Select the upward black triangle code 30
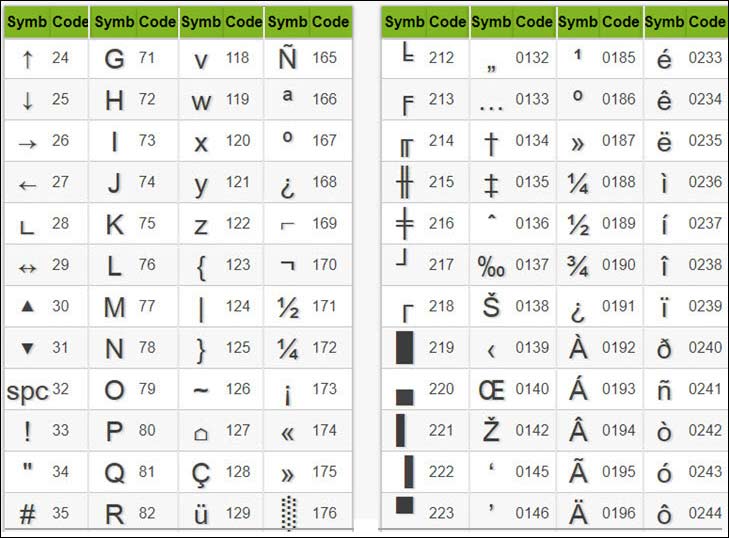Image resolution: width=729 pixels, height=539 pixels. (27, 306)
